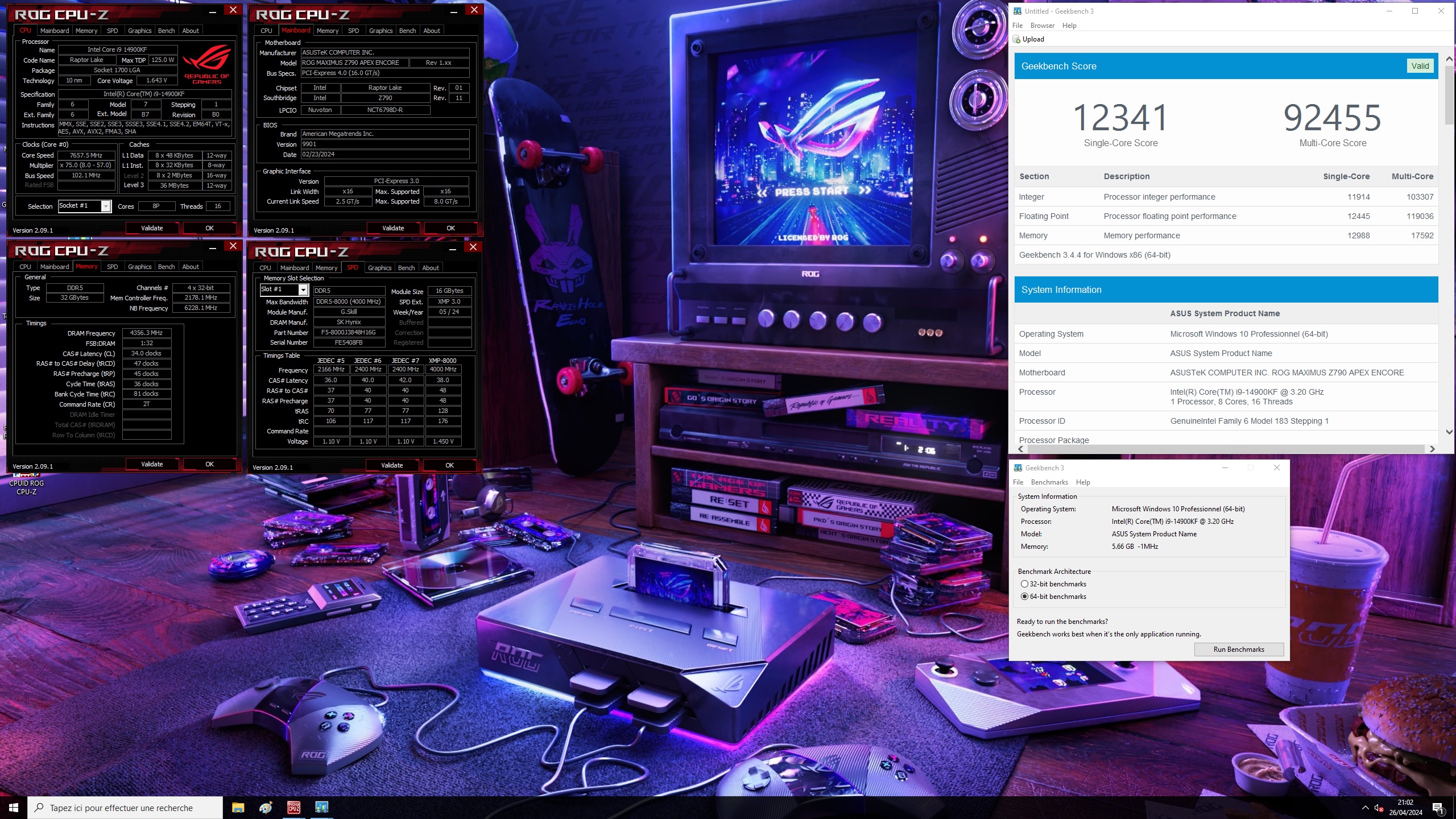This screenshot has height=819, width=1456.
Task: Click the Geekbench taskbar icon
Action: point(321,808)
